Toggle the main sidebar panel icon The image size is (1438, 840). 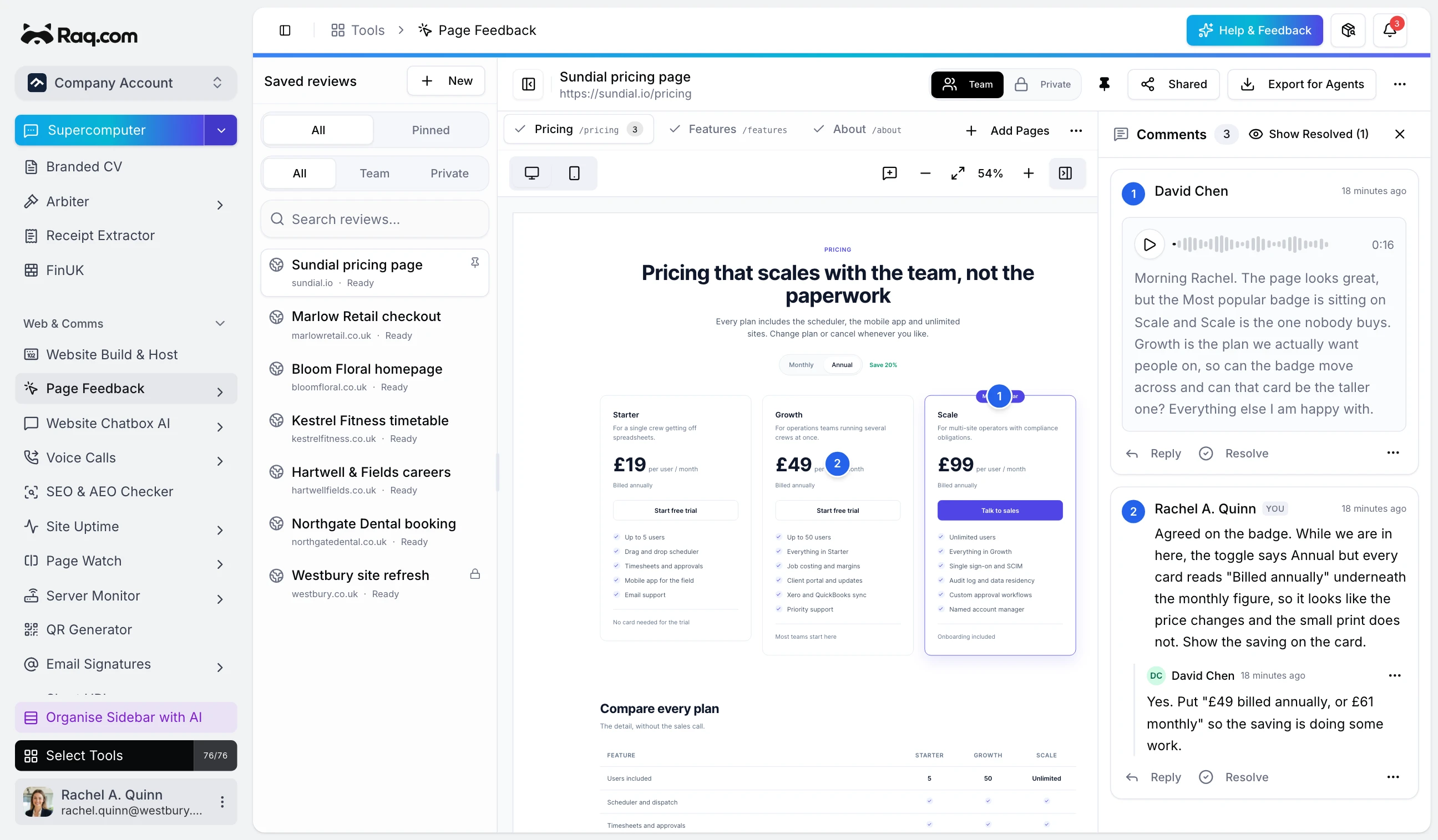(285, 30)
